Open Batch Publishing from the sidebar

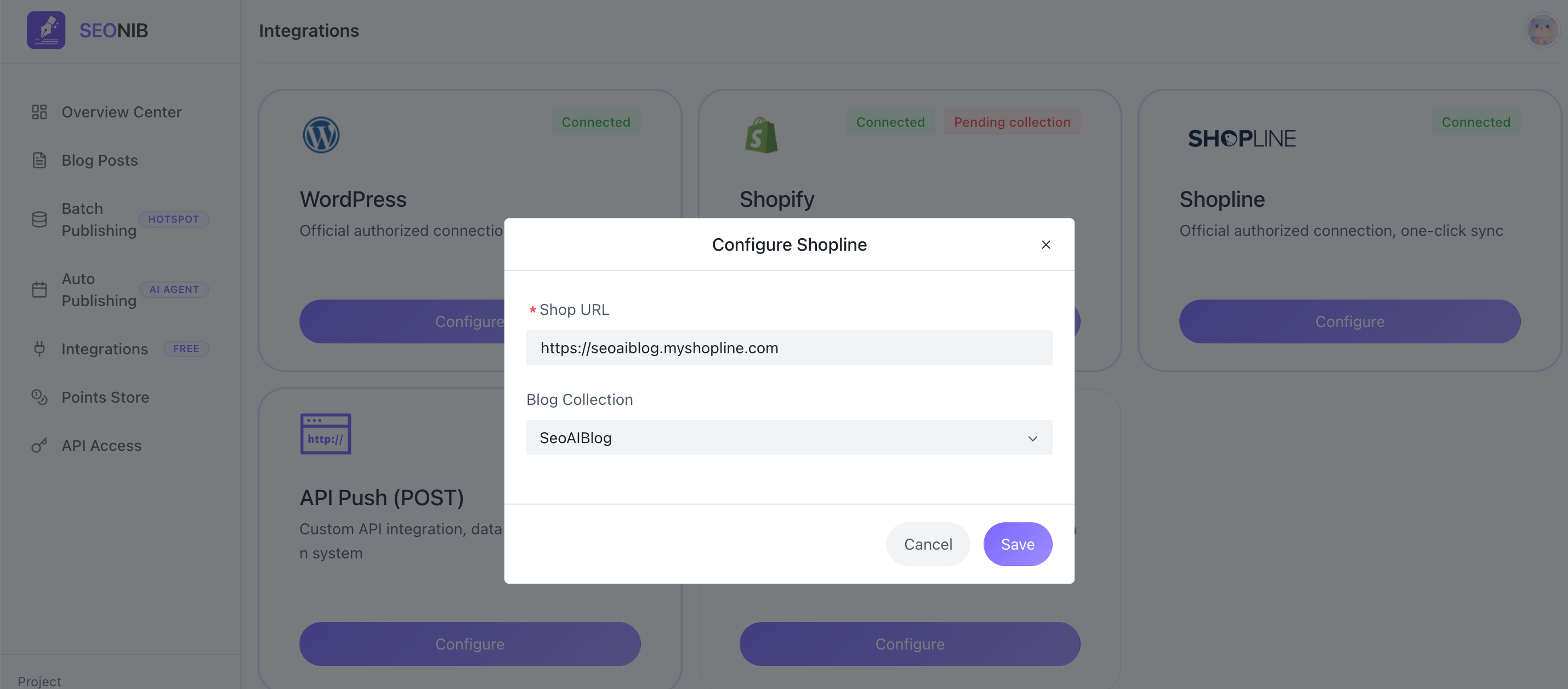tap(99, 219)
